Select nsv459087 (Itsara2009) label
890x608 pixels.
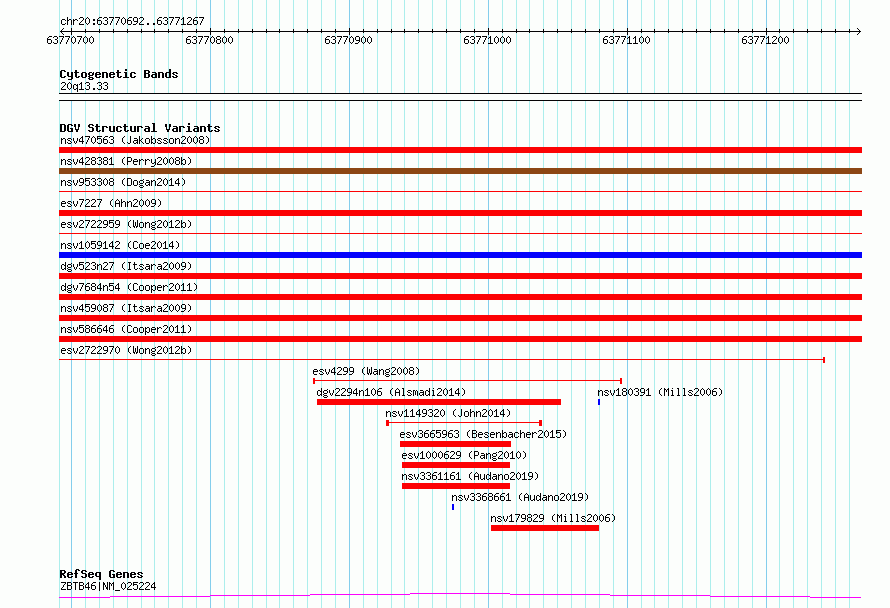(126, 308)
